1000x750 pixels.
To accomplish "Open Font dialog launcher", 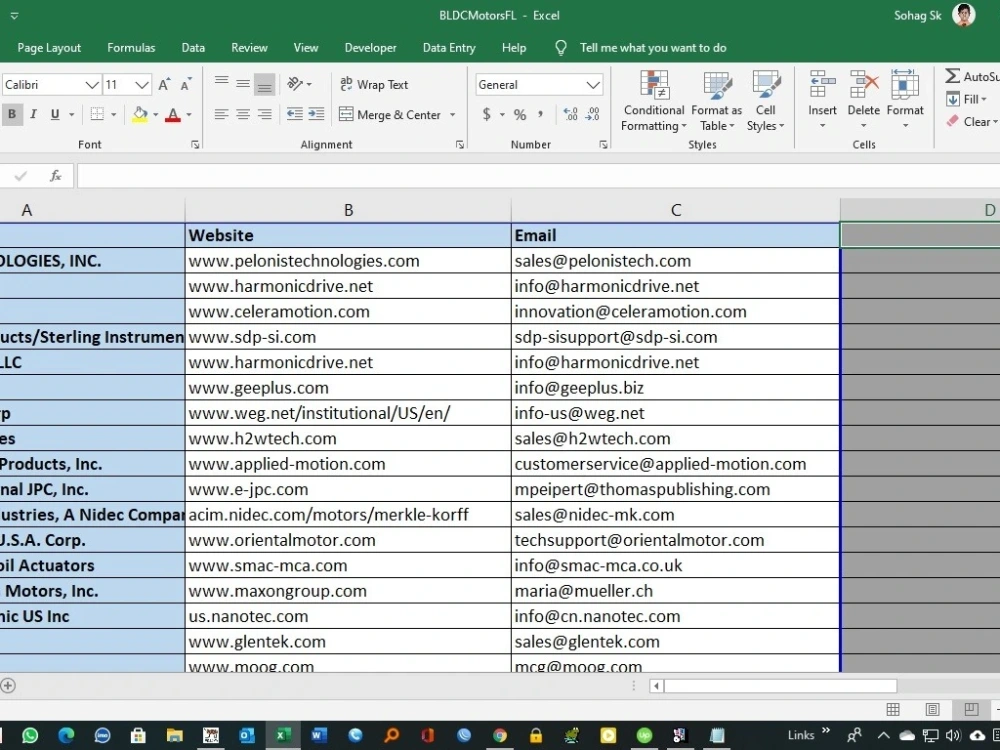I will [195, 145].
